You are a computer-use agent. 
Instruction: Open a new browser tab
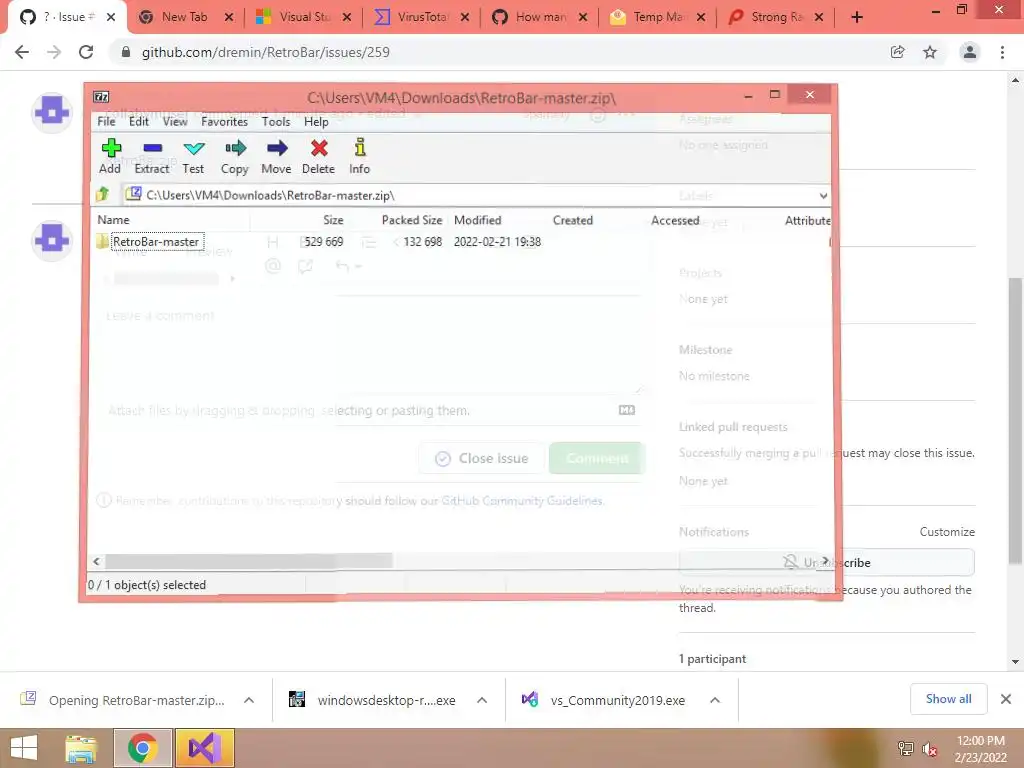point(857,17)
